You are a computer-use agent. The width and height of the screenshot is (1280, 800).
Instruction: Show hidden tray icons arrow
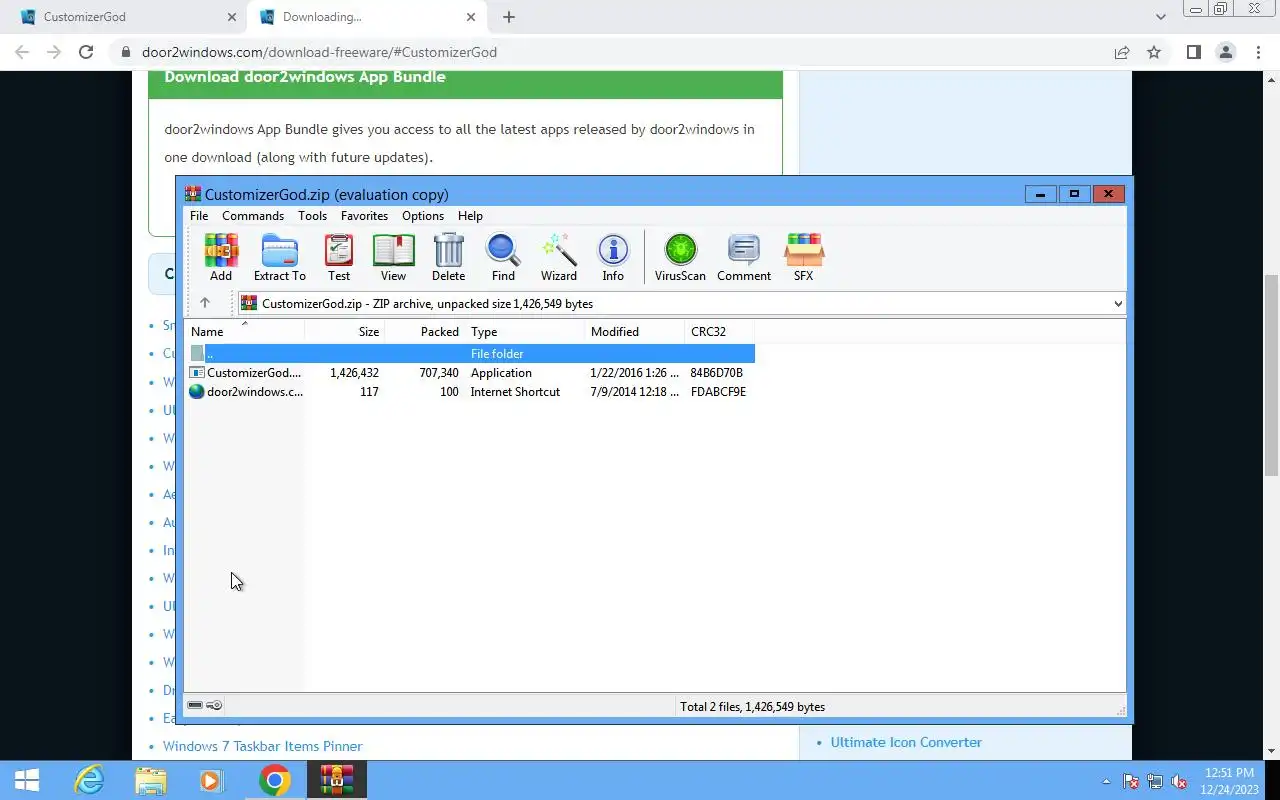1106,781
